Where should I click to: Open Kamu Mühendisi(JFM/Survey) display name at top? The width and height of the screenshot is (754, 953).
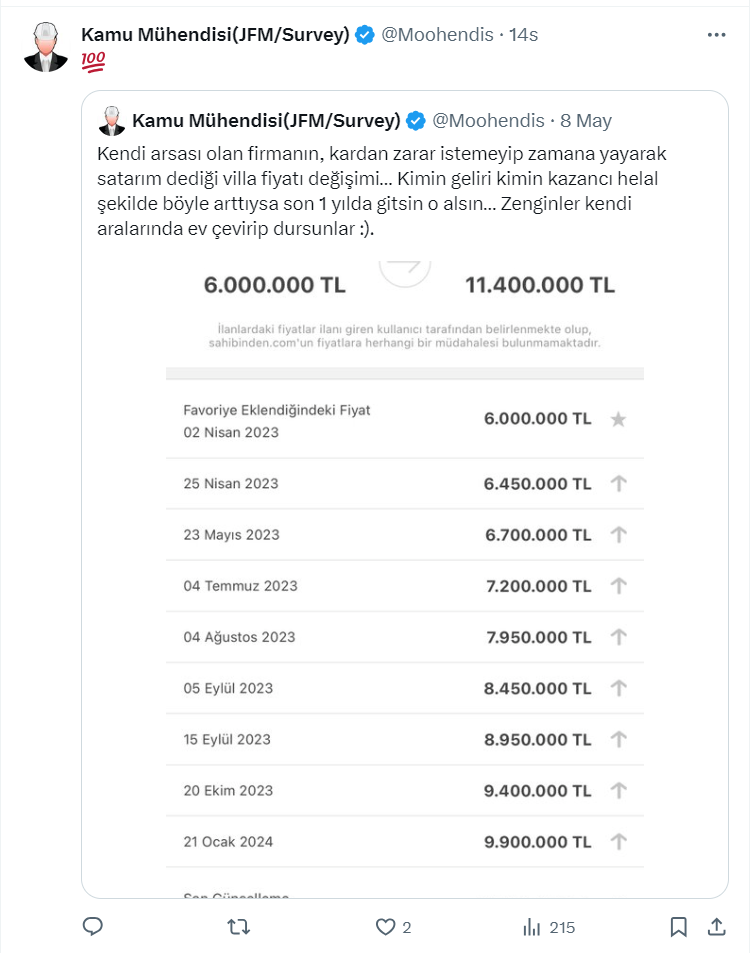(215, 35)
